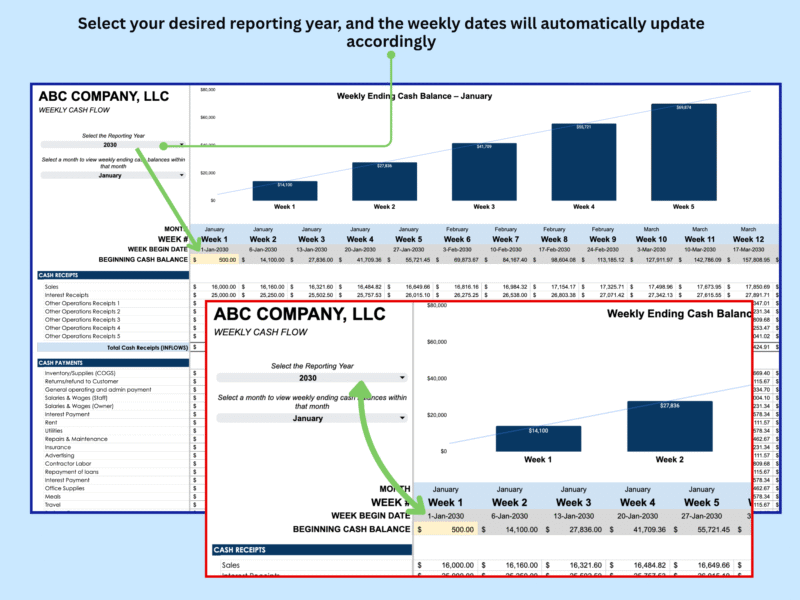The image size is (800, 600).
Task: Click the 98,604.08 beginning cash balance cell
Action: (x=556, y=260)
